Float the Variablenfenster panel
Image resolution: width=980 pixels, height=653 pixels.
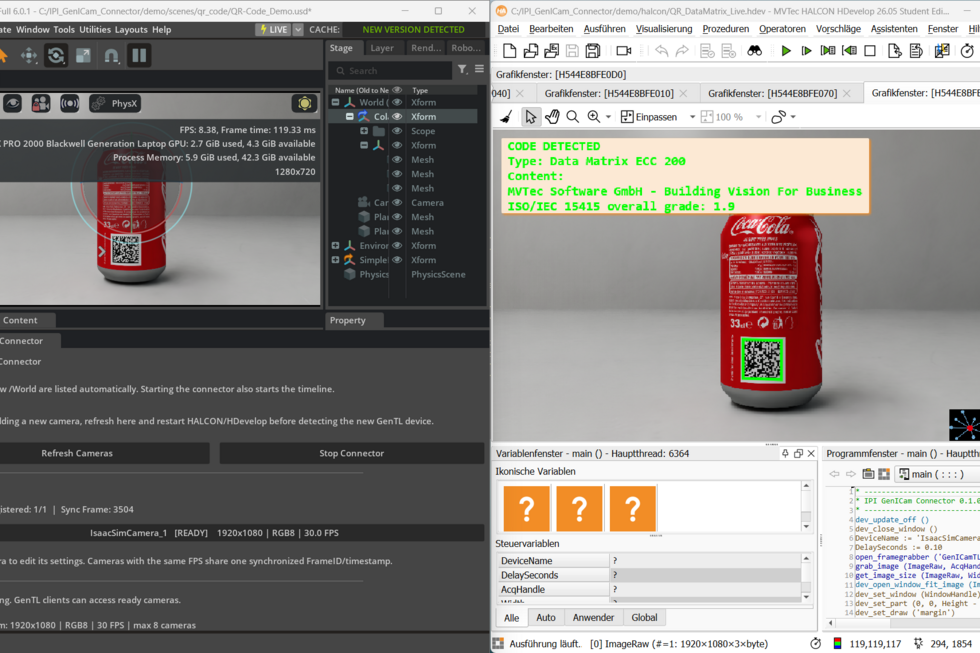pyautogui.click(x=798, y=453)
